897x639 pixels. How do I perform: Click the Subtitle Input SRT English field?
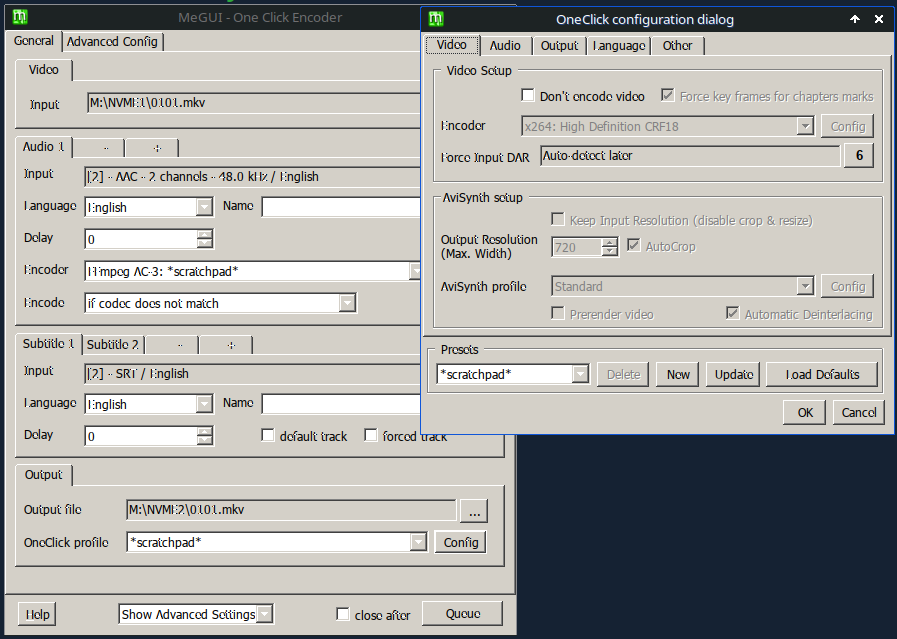[x=252, y=374]
